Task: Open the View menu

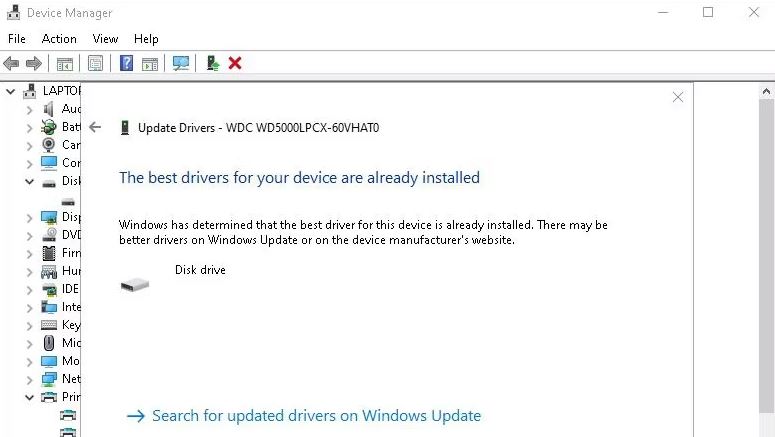Action: pos(105,39)
